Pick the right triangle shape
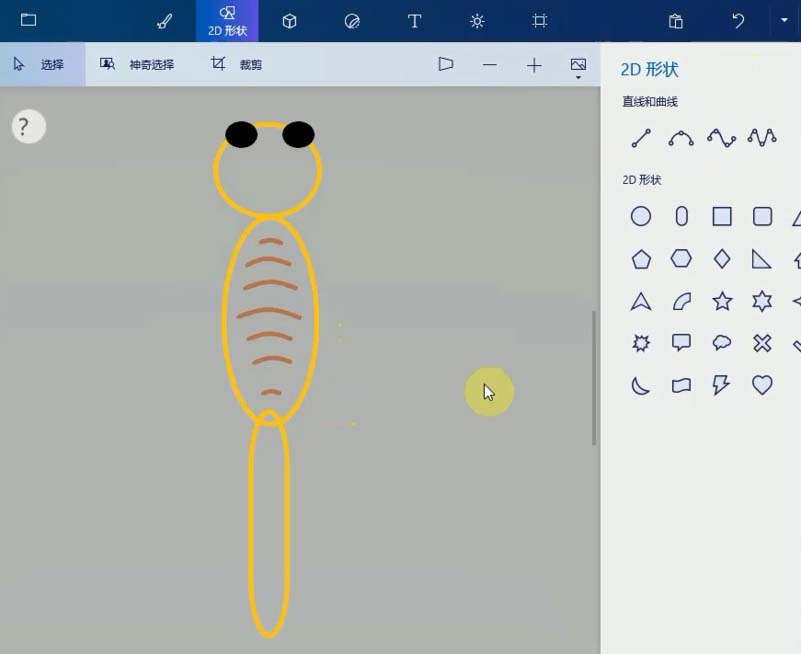 point(761,259)
